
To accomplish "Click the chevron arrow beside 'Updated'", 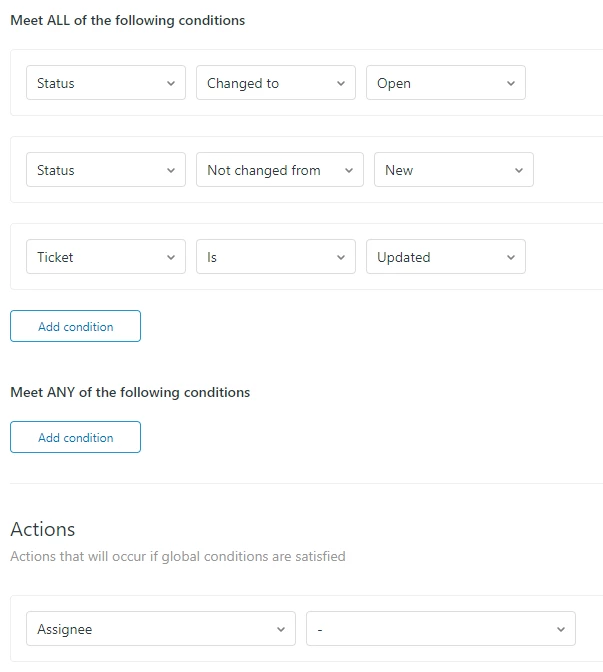I will tap(511, 258).
